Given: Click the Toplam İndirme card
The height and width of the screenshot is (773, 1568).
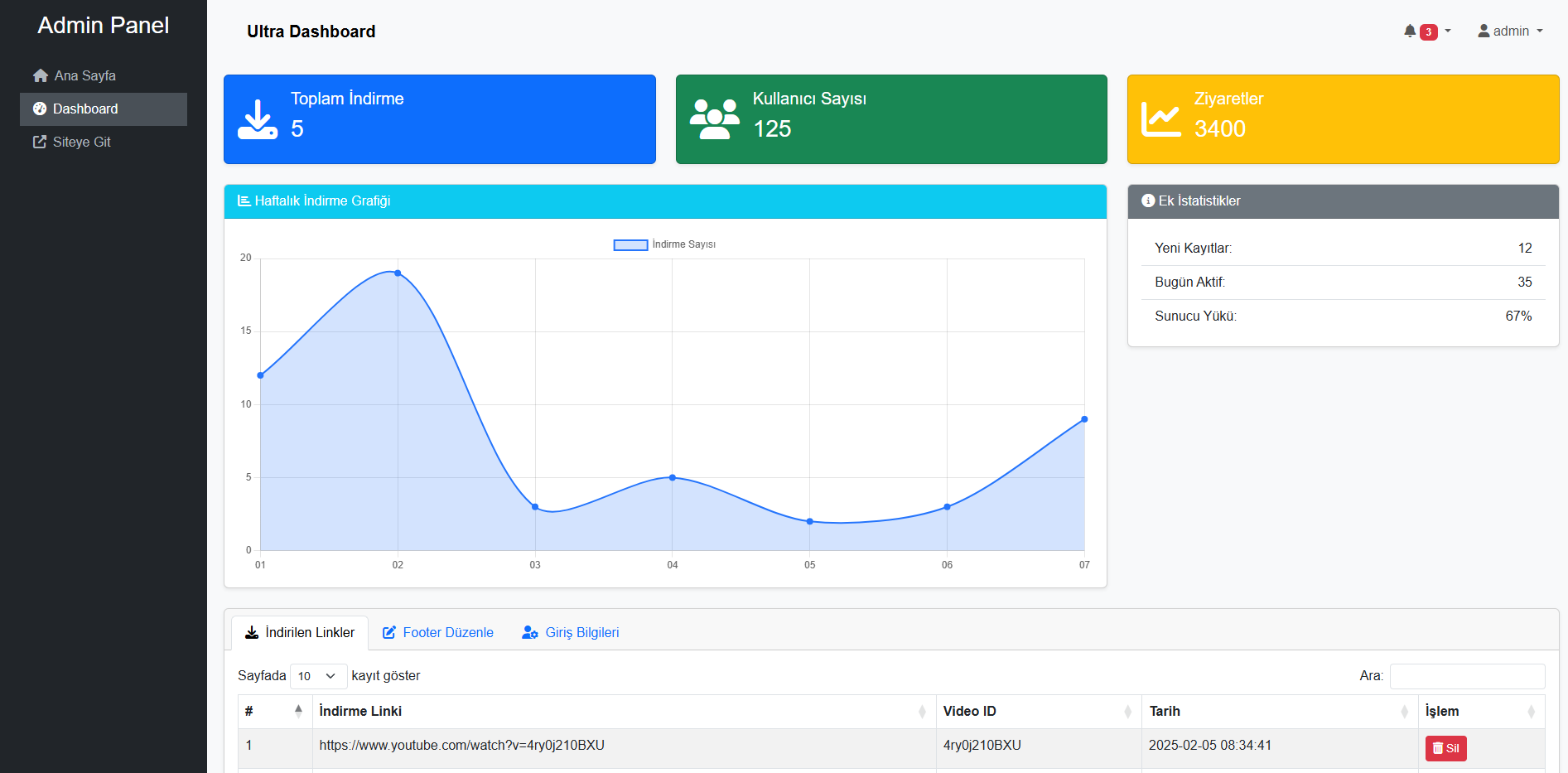Looking at the screenshot, I should [x=440, y=119].
